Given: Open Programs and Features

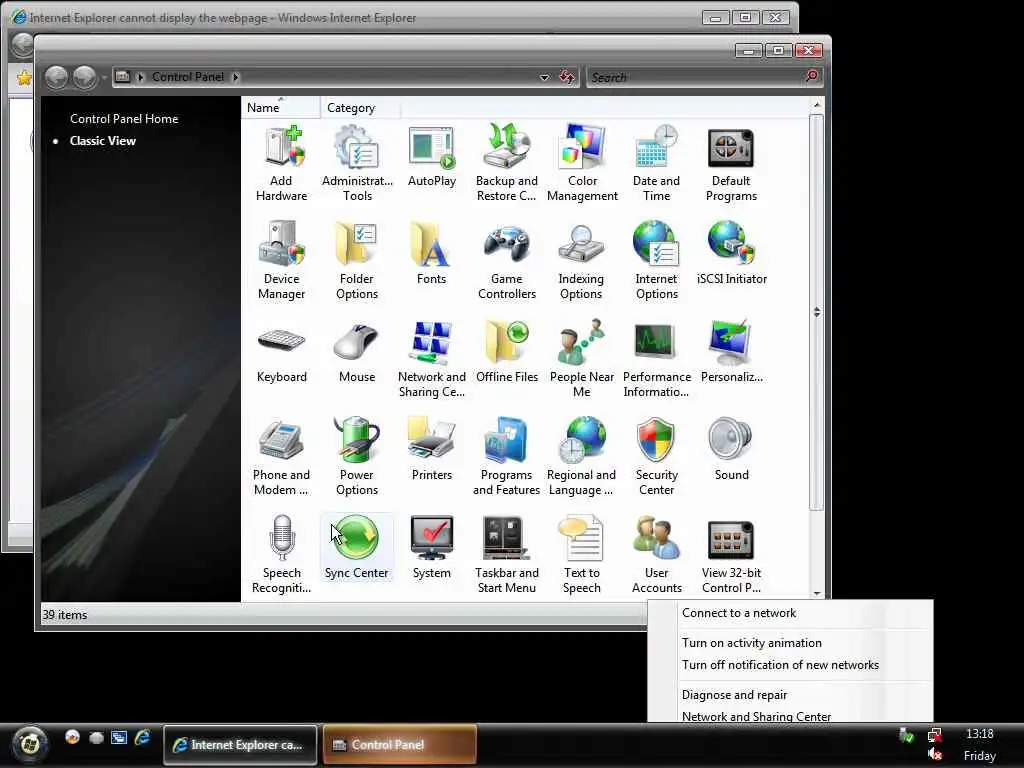Looking at the screenshot, I should pyautogui.click(x=507, y=457).
